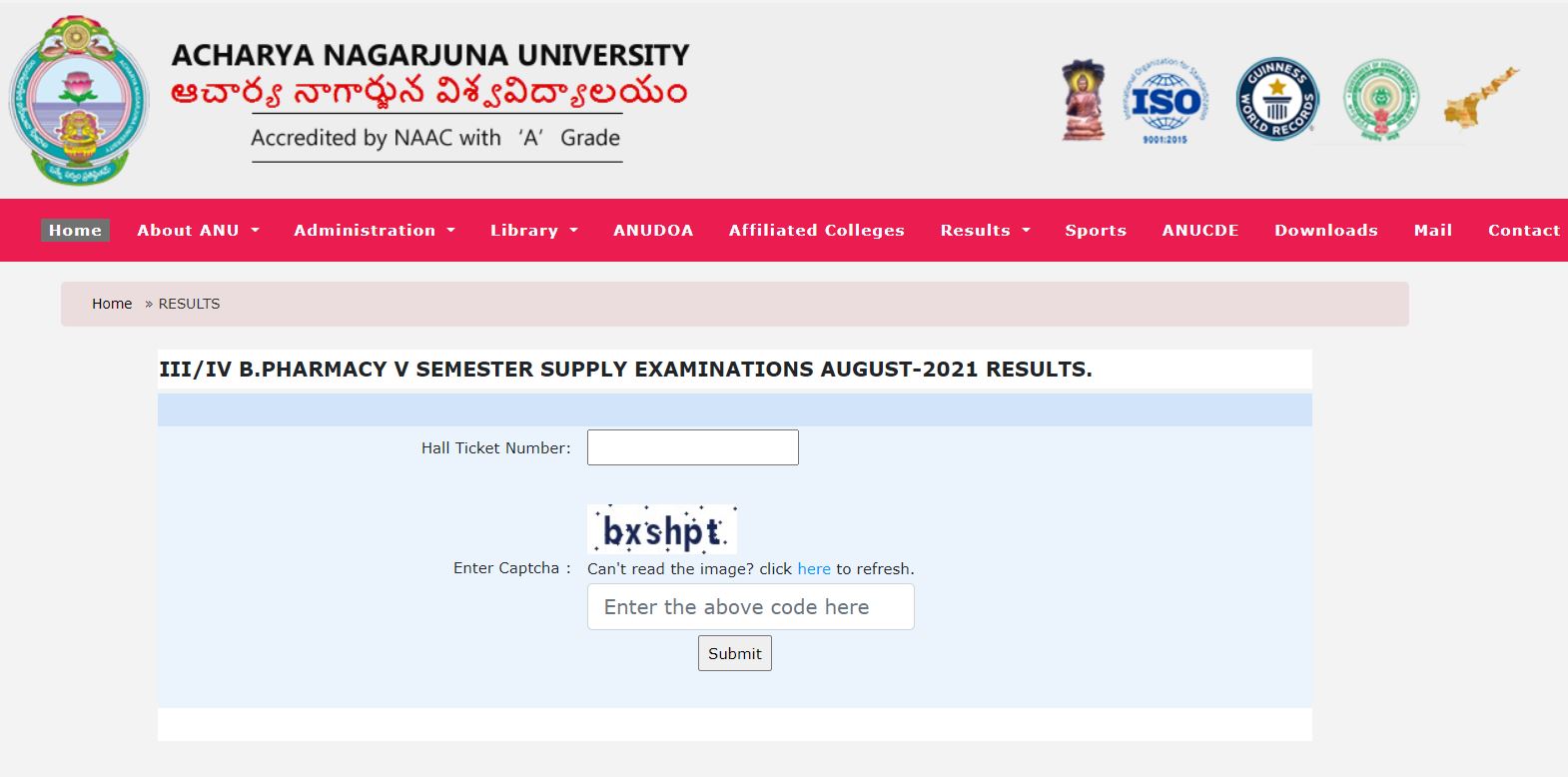Open the Home navigation item
Viewport: 1568px width, 777px height.
click(75, 230)
